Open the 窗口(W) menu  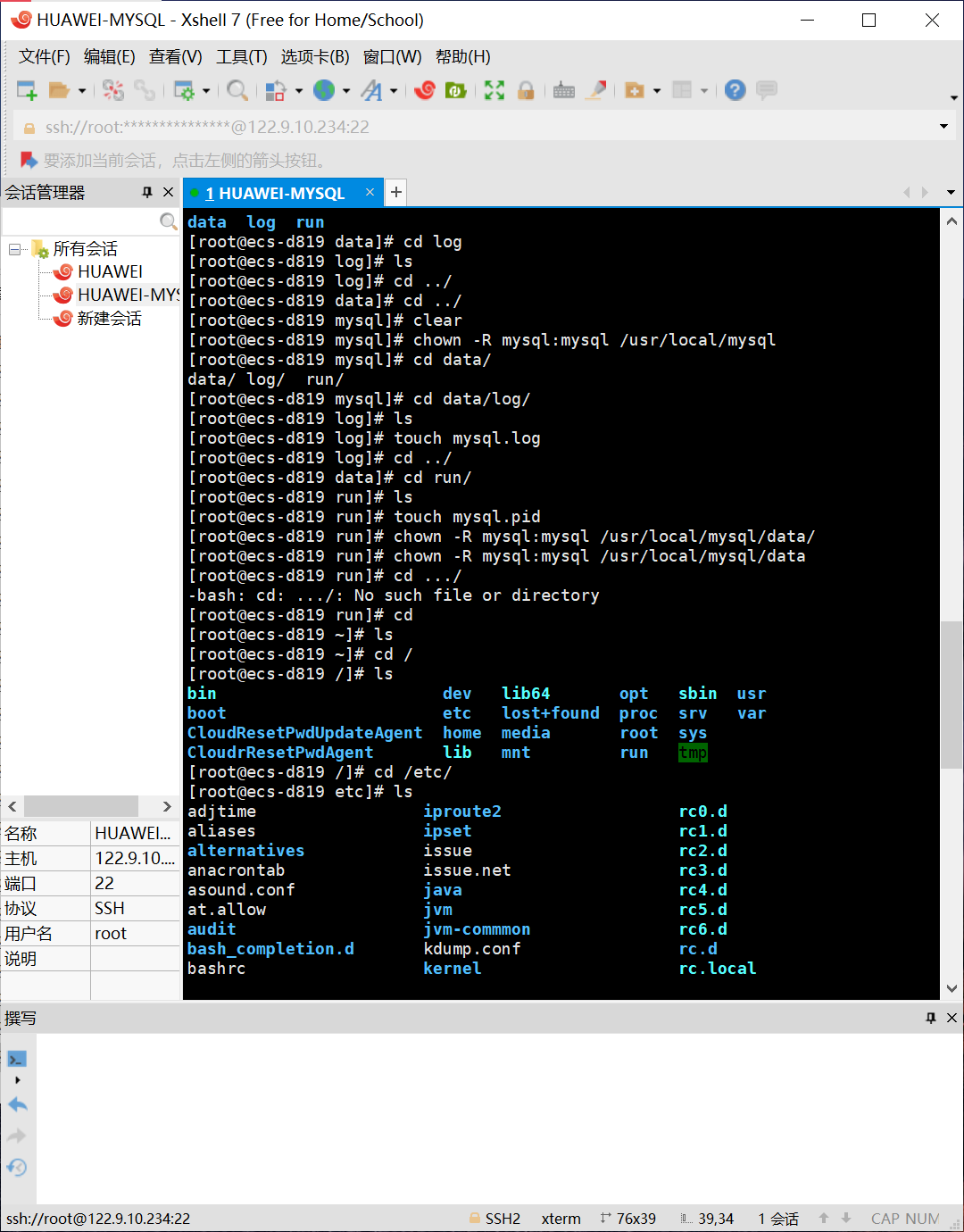tap(392, 57)
